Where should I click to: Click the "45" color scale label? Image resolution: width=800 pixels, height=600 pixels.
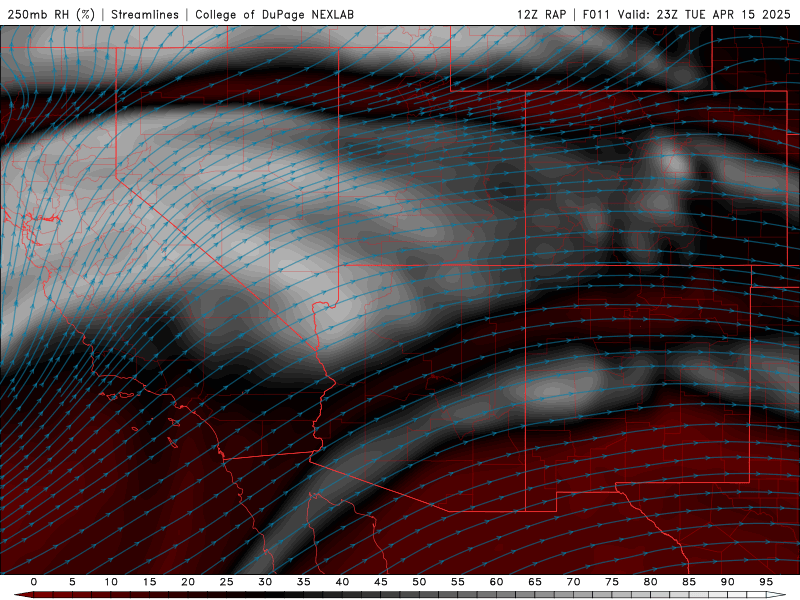pos(381,582)
